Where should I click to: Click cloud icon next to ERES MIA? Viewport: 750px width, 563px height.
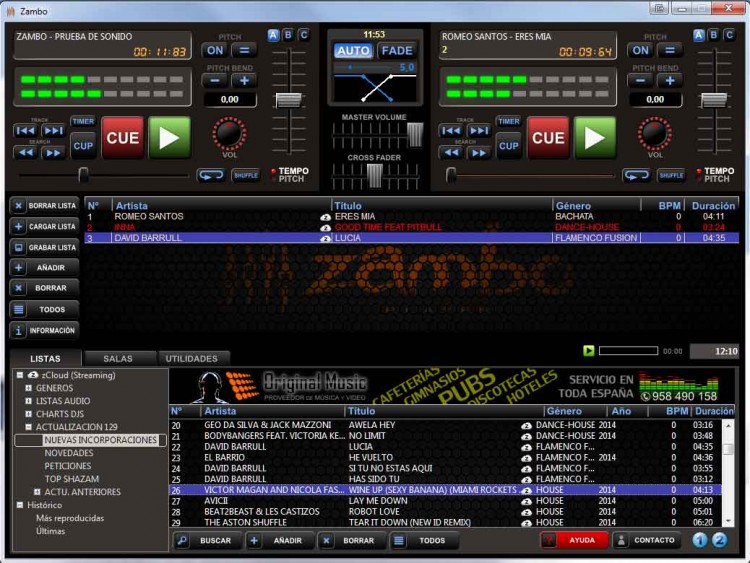point(325,217)
